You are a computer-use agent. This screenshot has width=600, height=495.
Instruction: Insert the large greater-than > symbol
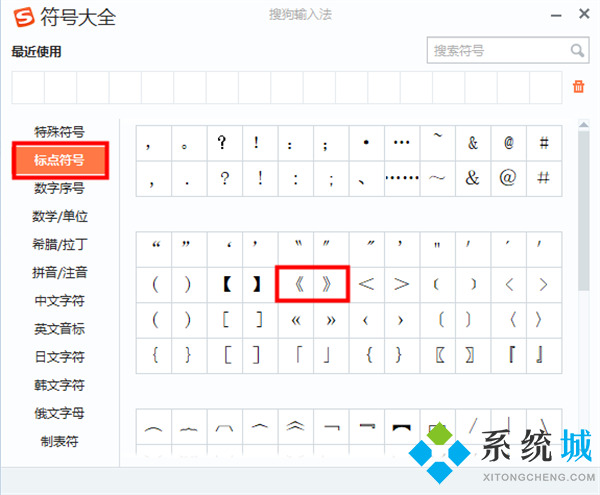click(x=402, y=285)
